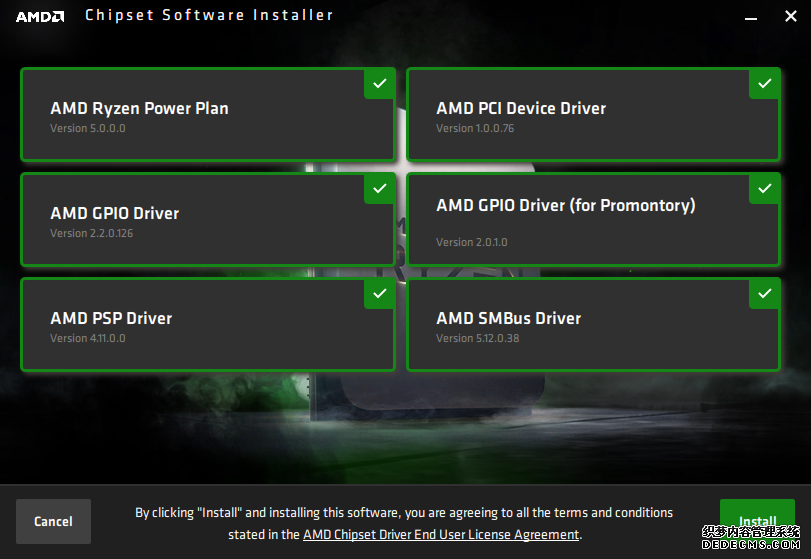Select the AMD PCI Device Driver title text
The height and width of the screenshot is (559, 811).
pos(521,108)
